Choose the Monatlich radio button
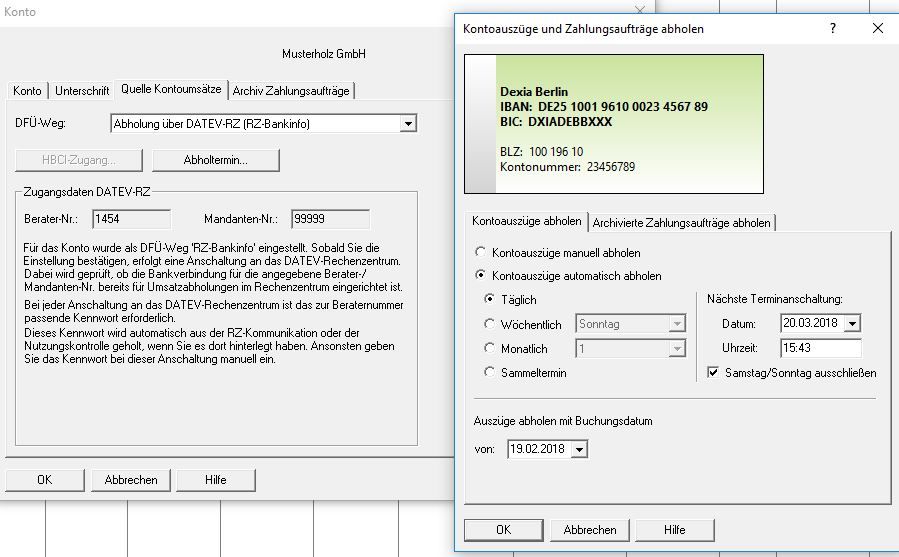The height and width of the screenshot is (557, 899). click(489, 348)
